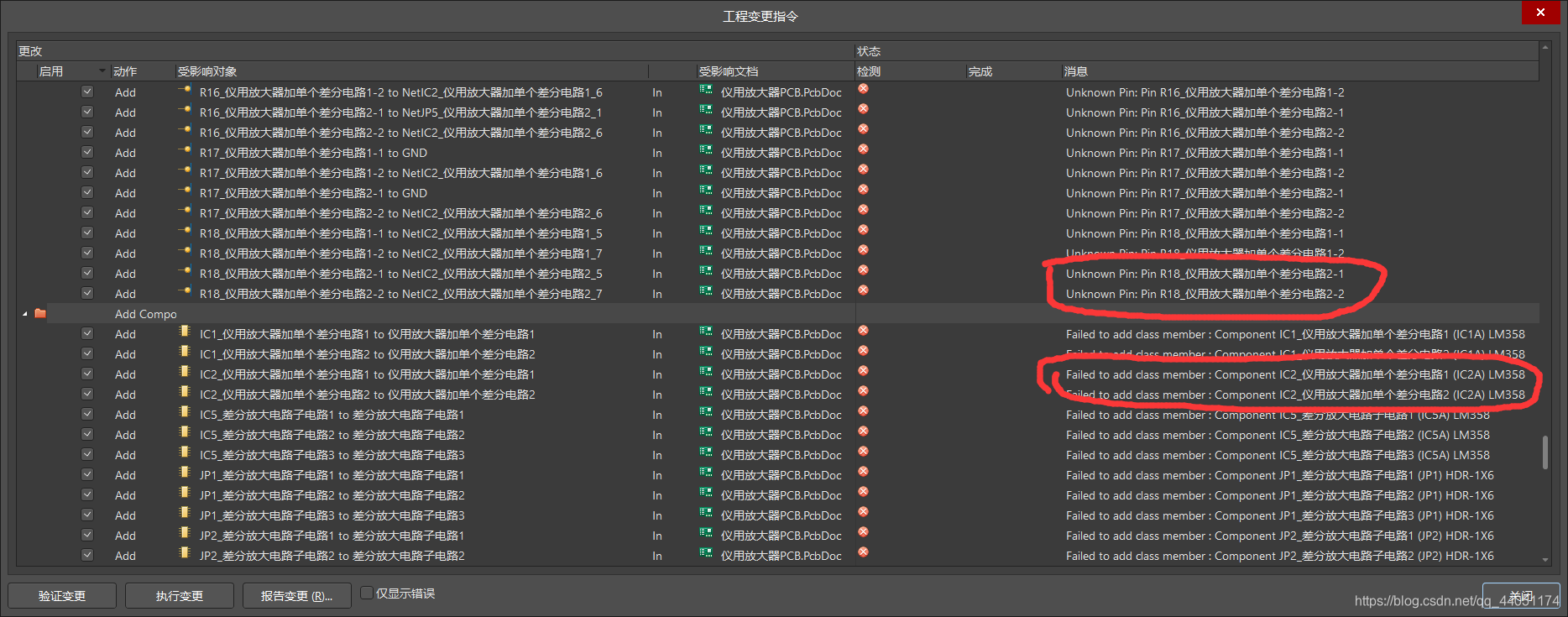The image size is (1568, 617).
Task: Click red error icon of IC1 差分电路1 row
Action: click(863, 331)
